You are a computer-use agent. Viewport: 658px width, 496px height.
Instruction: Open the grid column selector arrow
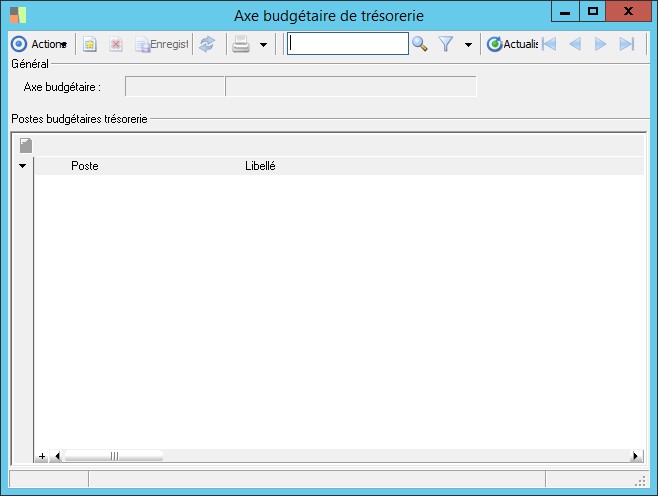[23, 166]
